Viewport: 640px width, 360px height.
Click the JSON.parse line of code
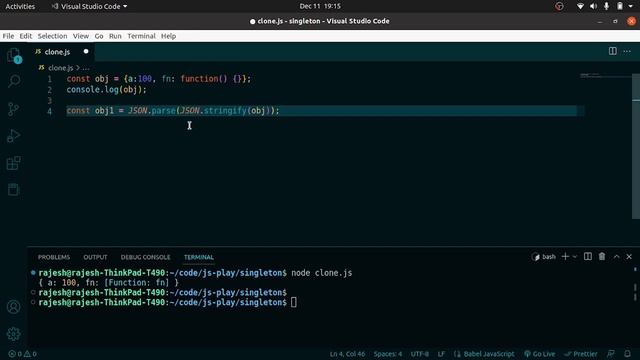pos(173,111)
